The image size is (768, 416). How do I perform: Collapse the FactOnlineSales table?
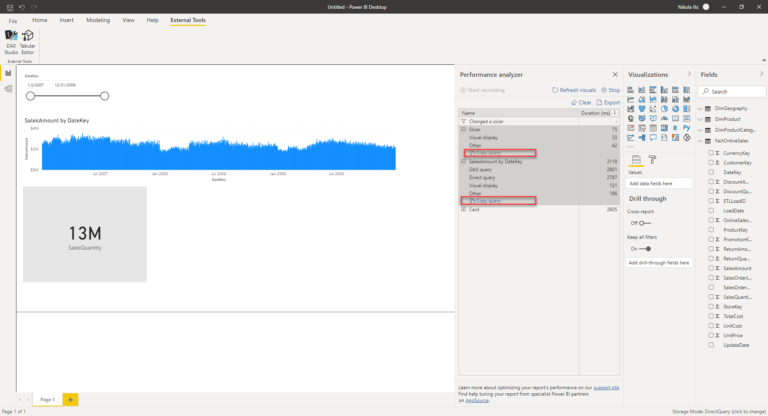(x=699, y=141)
